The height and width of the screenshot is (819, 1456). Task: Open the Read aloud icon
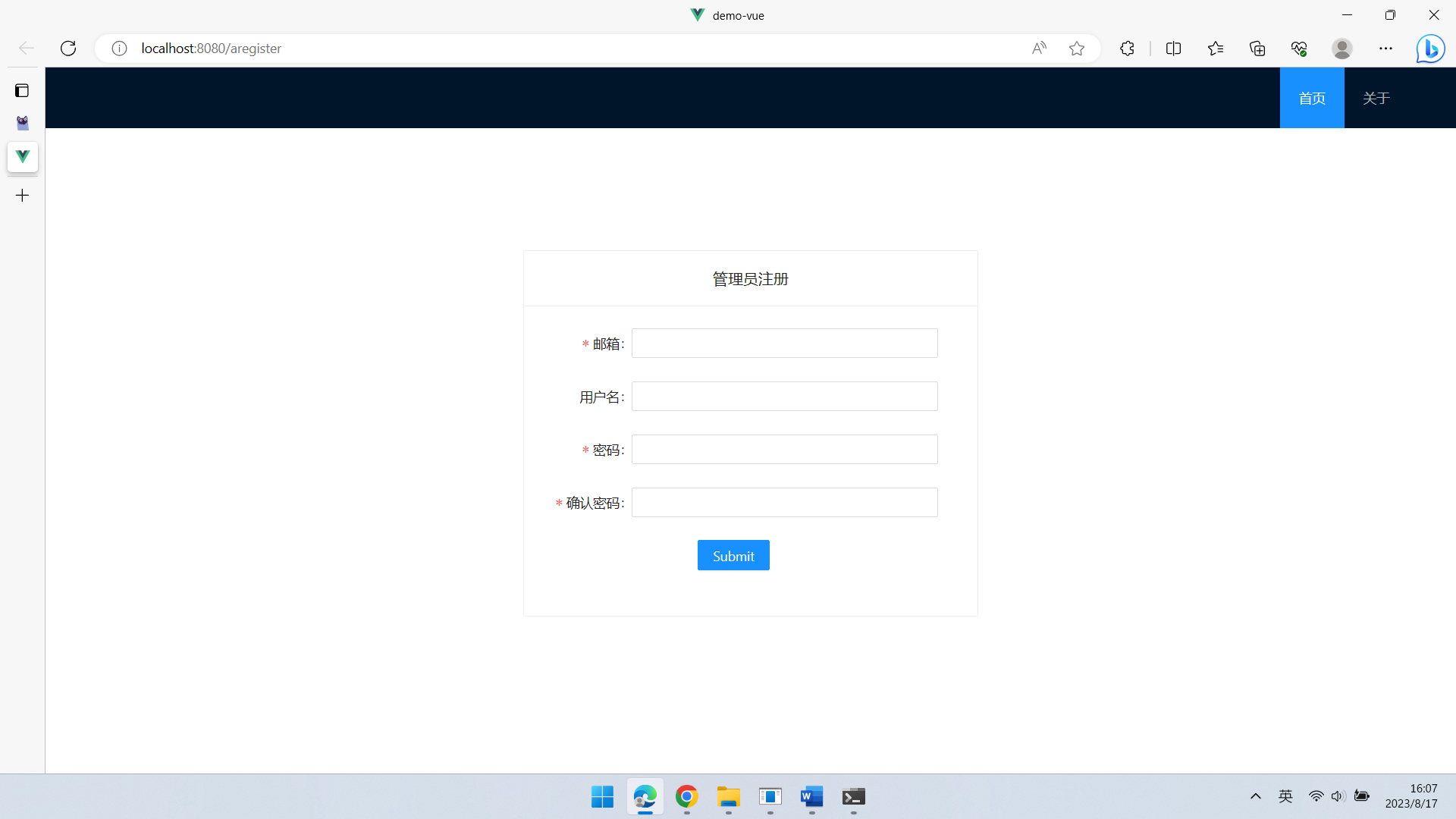[x=1039, y=49]
